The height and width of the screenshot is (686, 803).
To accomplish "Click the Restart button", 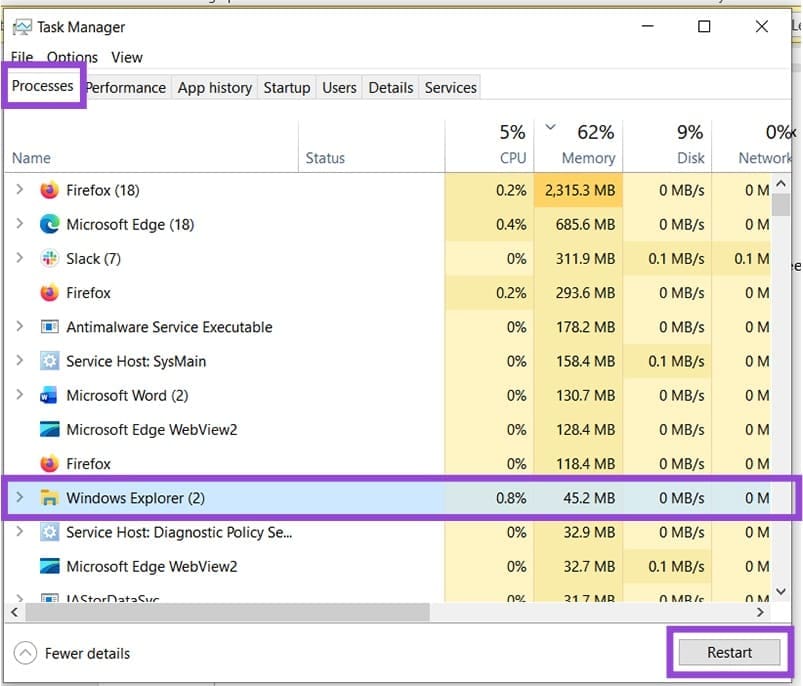I will tap(729, 652).
